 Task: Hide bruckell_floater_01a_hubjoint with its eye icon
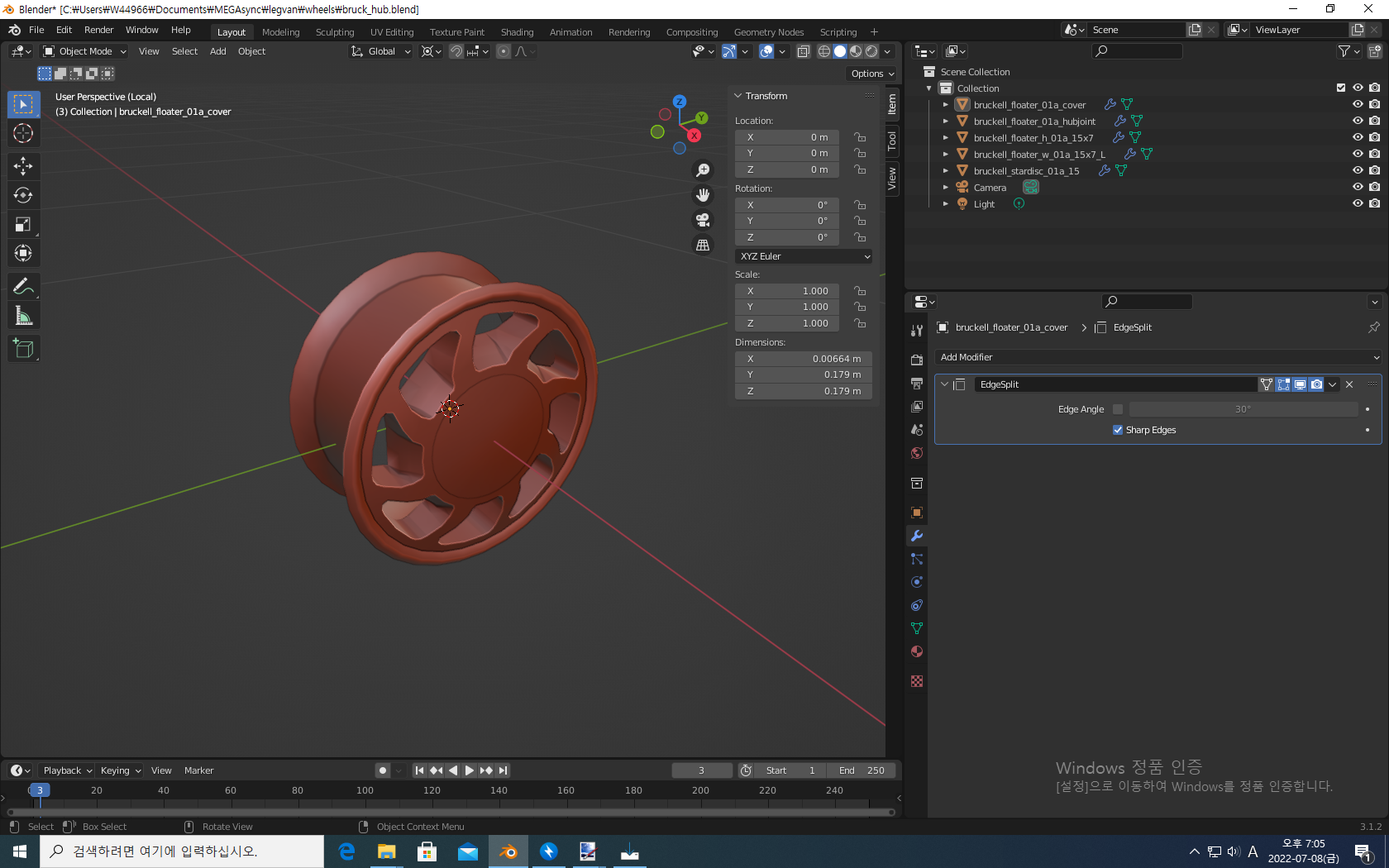[x=1358, y=121]
